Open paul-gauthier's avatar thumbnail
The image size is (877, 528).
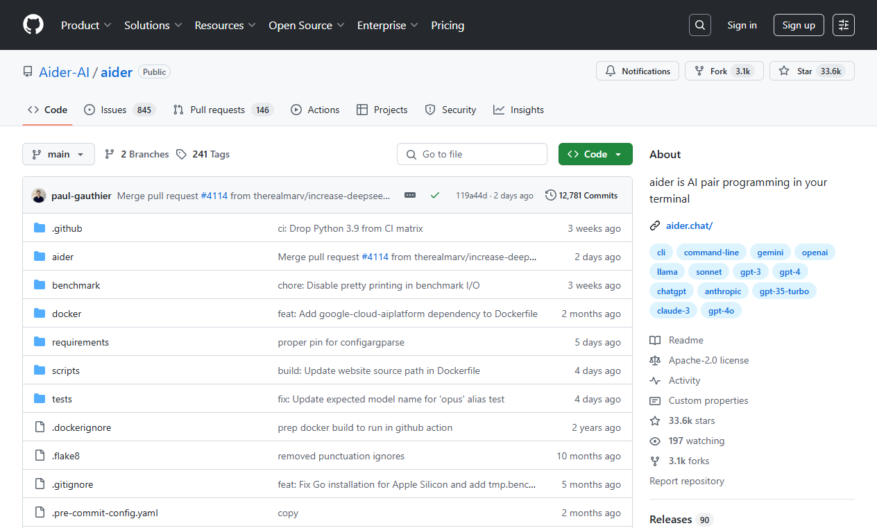(x=39, y=196)
